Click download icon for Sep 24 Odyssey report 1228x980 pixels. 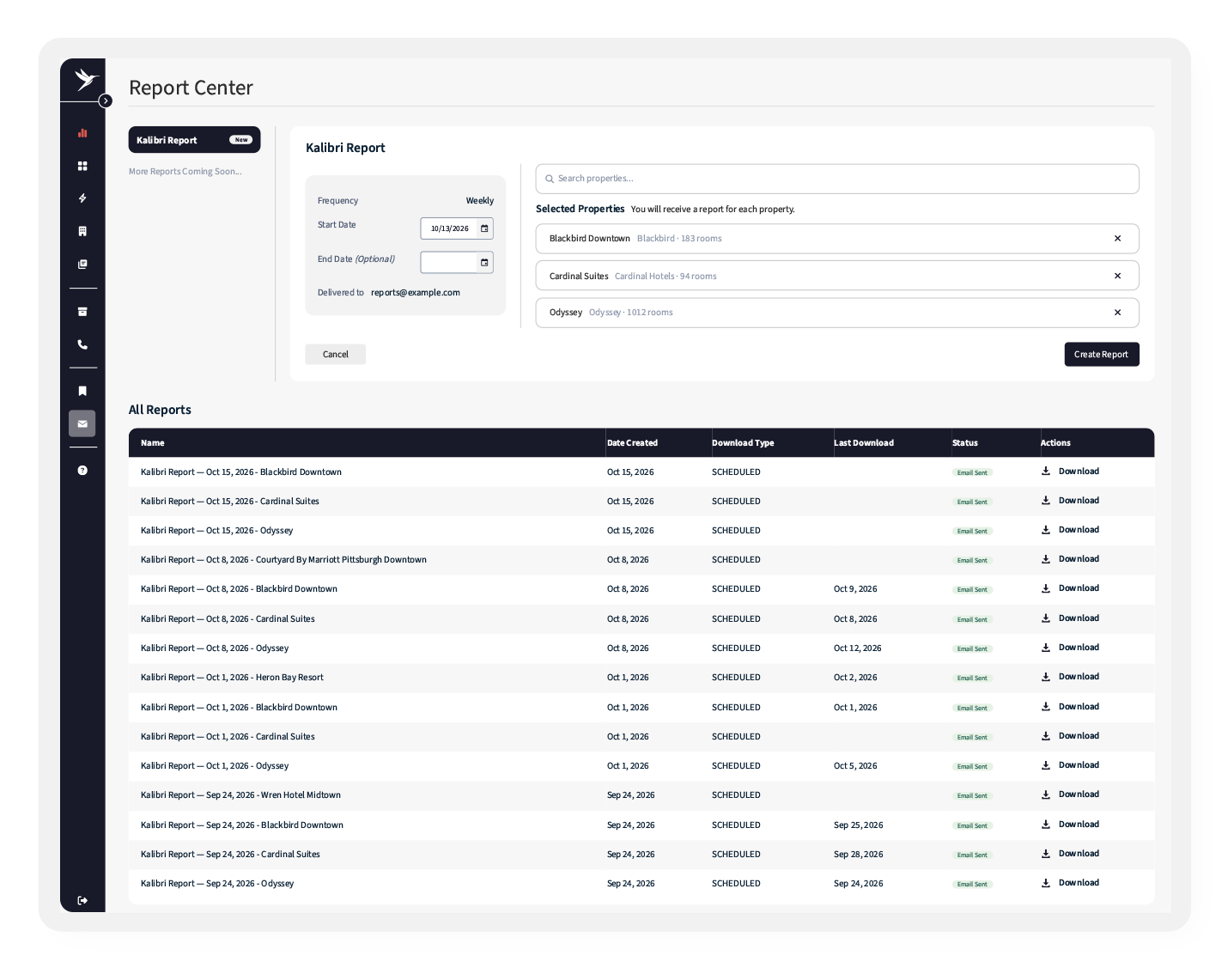click(1046, 883)
